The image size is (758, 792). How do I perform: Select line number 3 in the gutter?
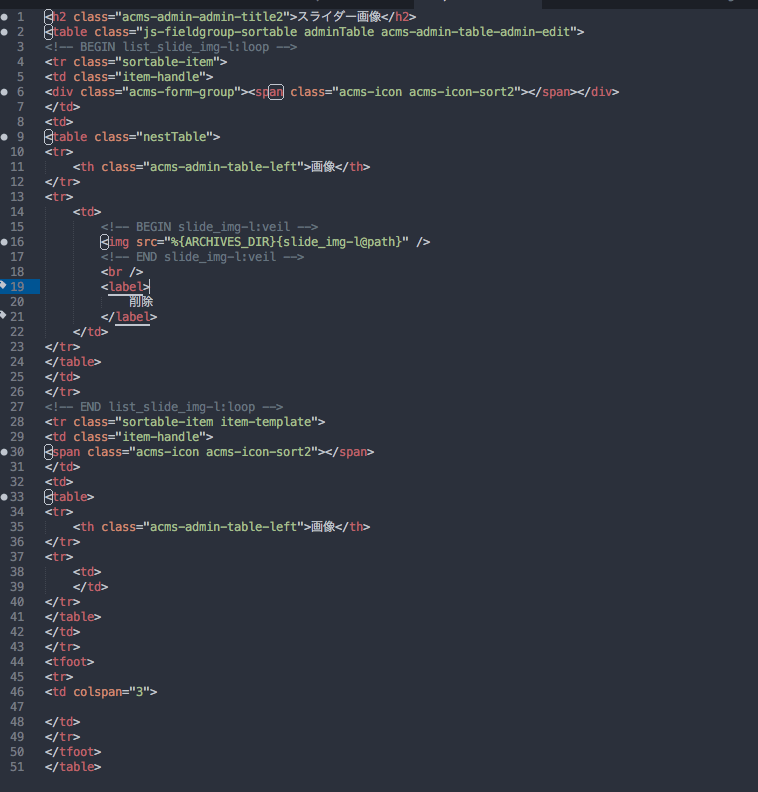(20, 47)
